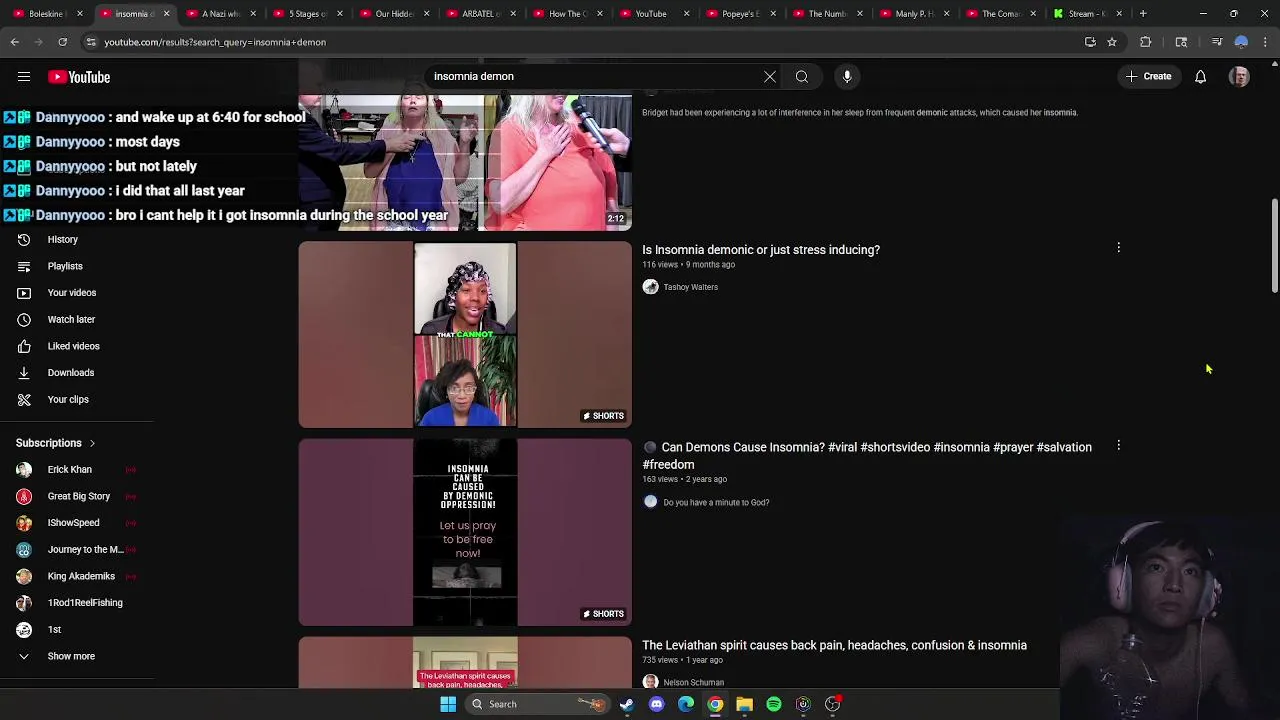Open the account avatar menu
The image size is (1280, 720).
[1239, 77]
